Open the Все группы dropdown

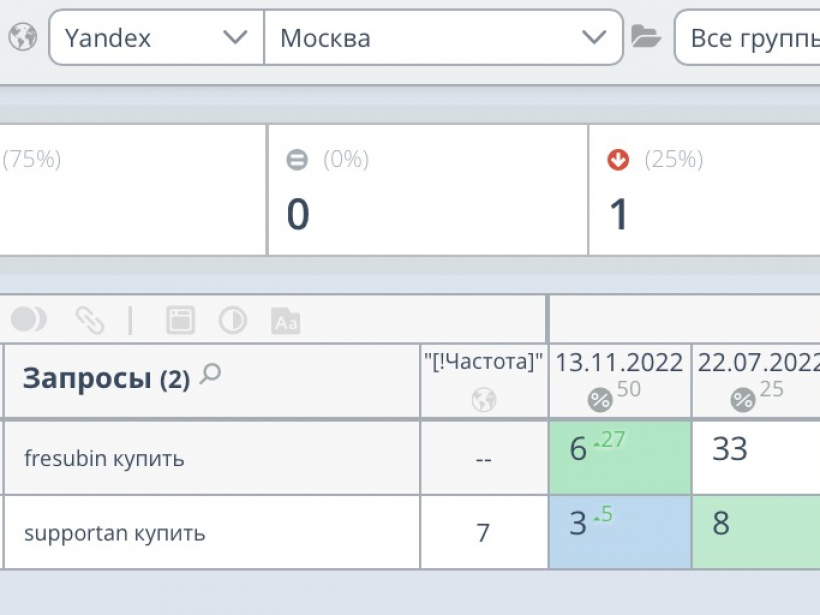pyautogui.click(x=748, y=38)
